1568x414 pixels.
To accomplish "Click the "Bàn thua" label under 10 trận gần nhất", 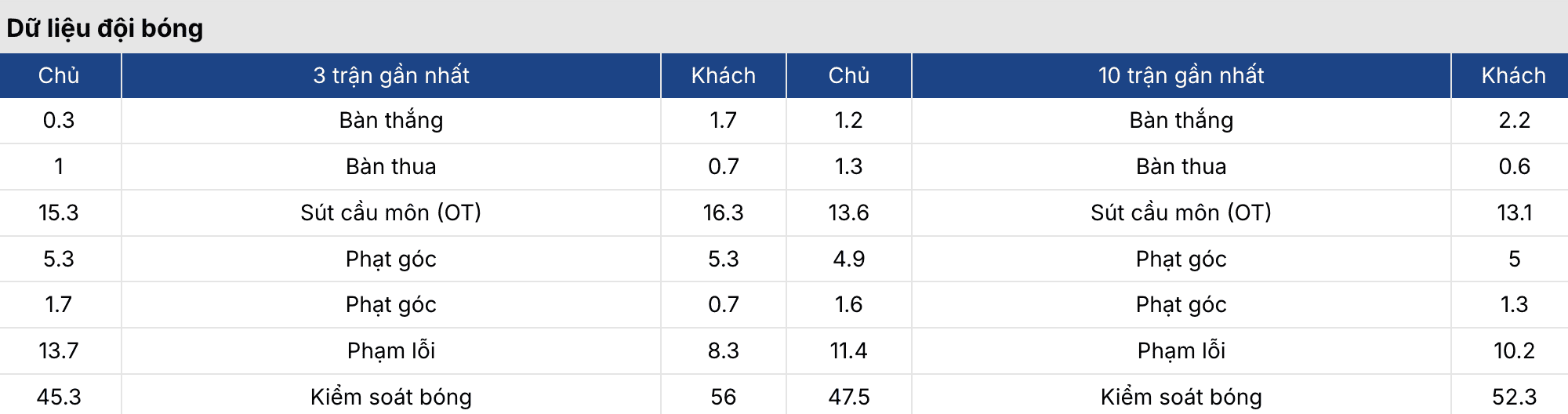I will tap(1181, 166).
